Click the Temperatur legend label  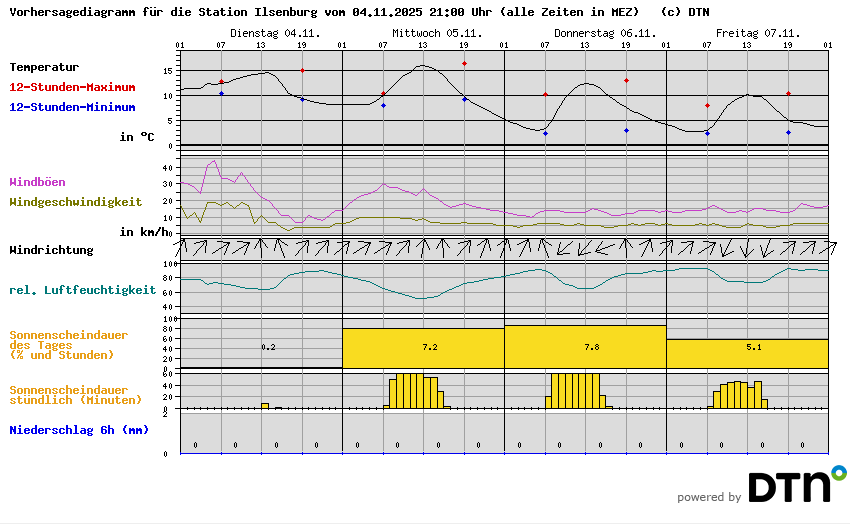[44, 67]
